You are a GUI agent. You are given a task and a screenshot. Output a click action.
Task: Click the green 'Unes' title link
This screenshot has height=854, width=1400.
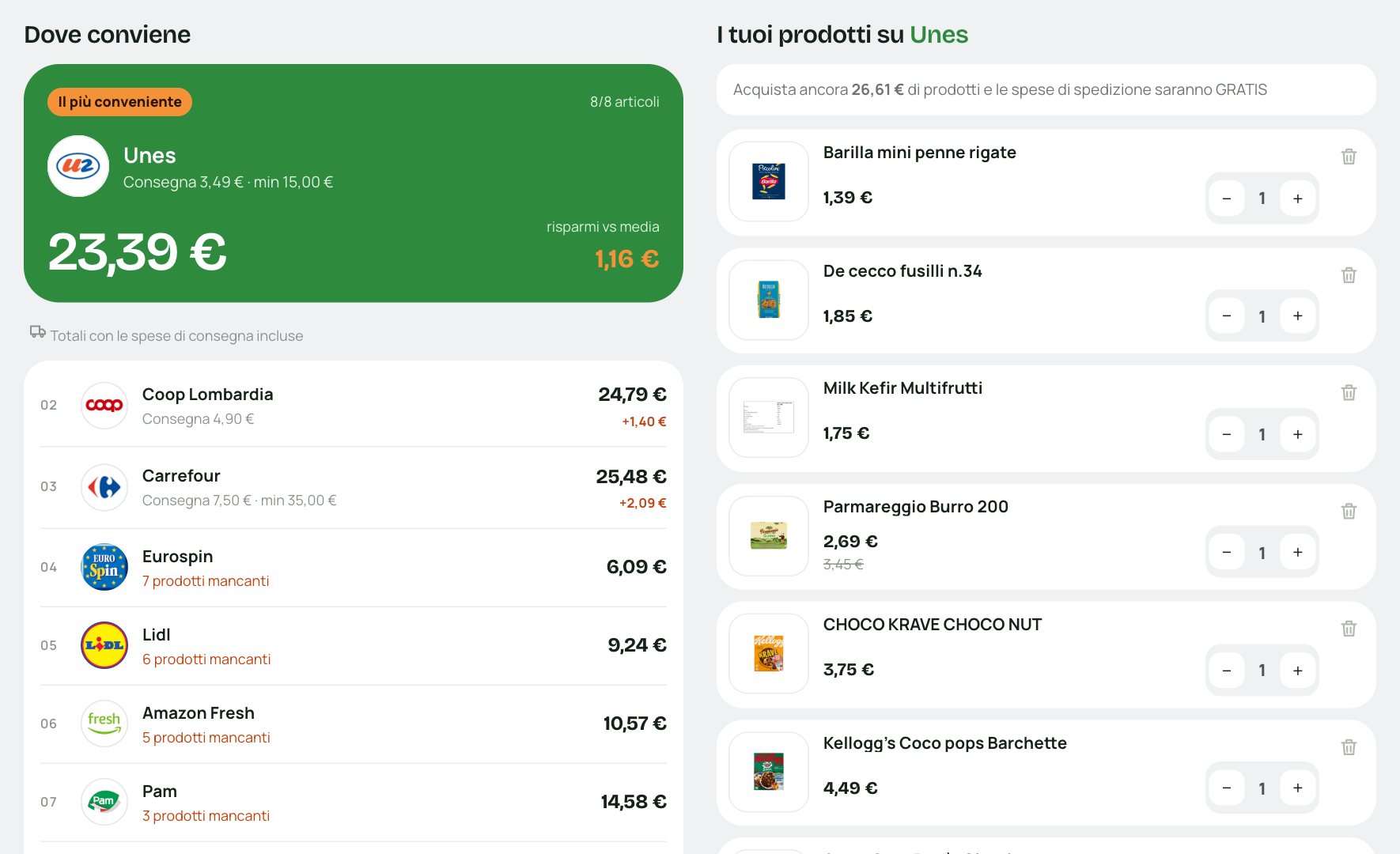click(939, 35)
